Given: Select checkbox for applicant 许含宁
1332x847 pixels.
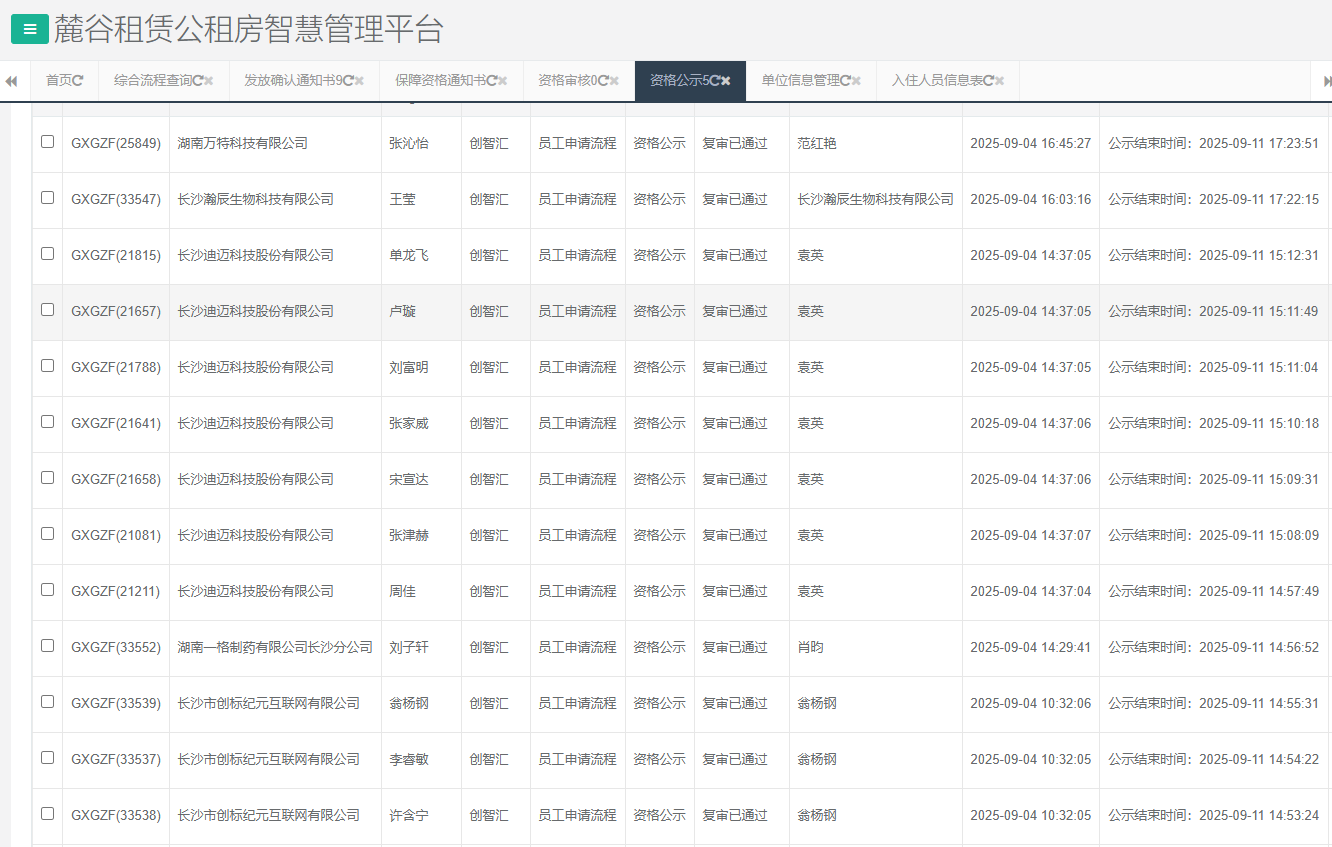Looking at the screenshot, I should pyautogui.click(x=47, y=814).
